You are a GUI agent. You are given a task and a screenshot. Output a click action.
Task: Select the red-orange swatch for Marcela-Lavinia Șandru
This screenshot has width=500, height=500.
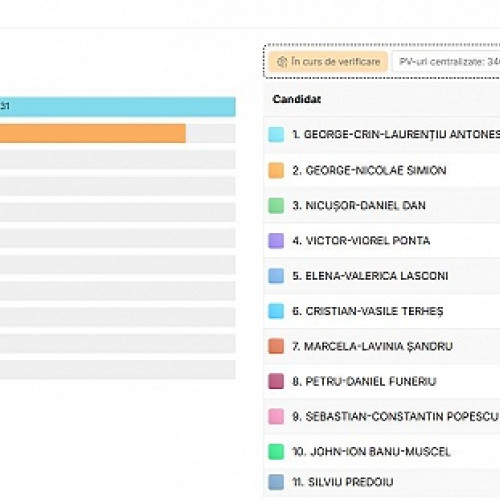pos(276,346)
